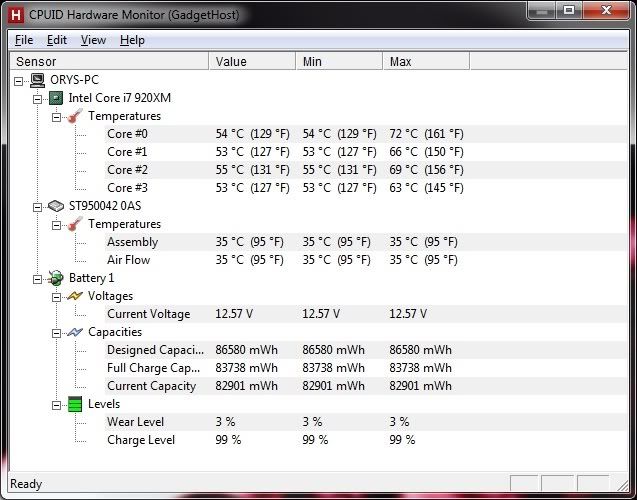Select the Core #3 row
This screenshot has width=637, height=500.
365,188
